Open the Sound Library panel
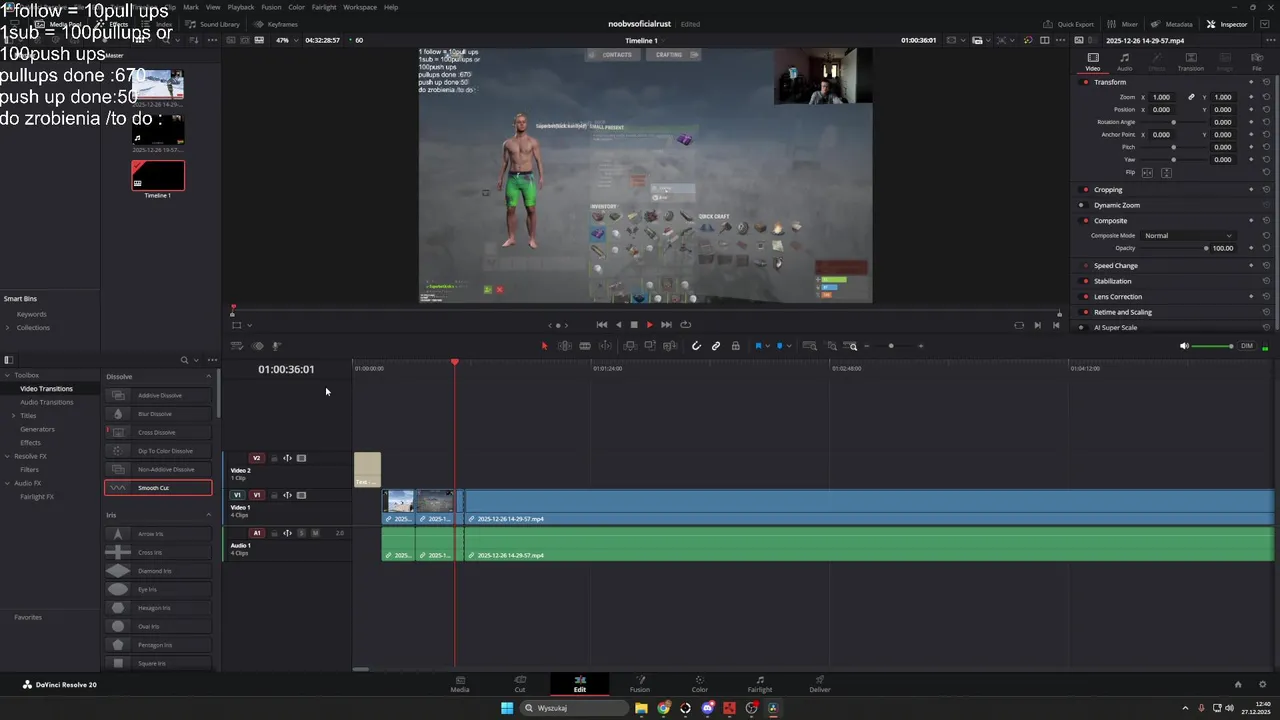This screenshot has width=1280, height=720. (213, 24)
